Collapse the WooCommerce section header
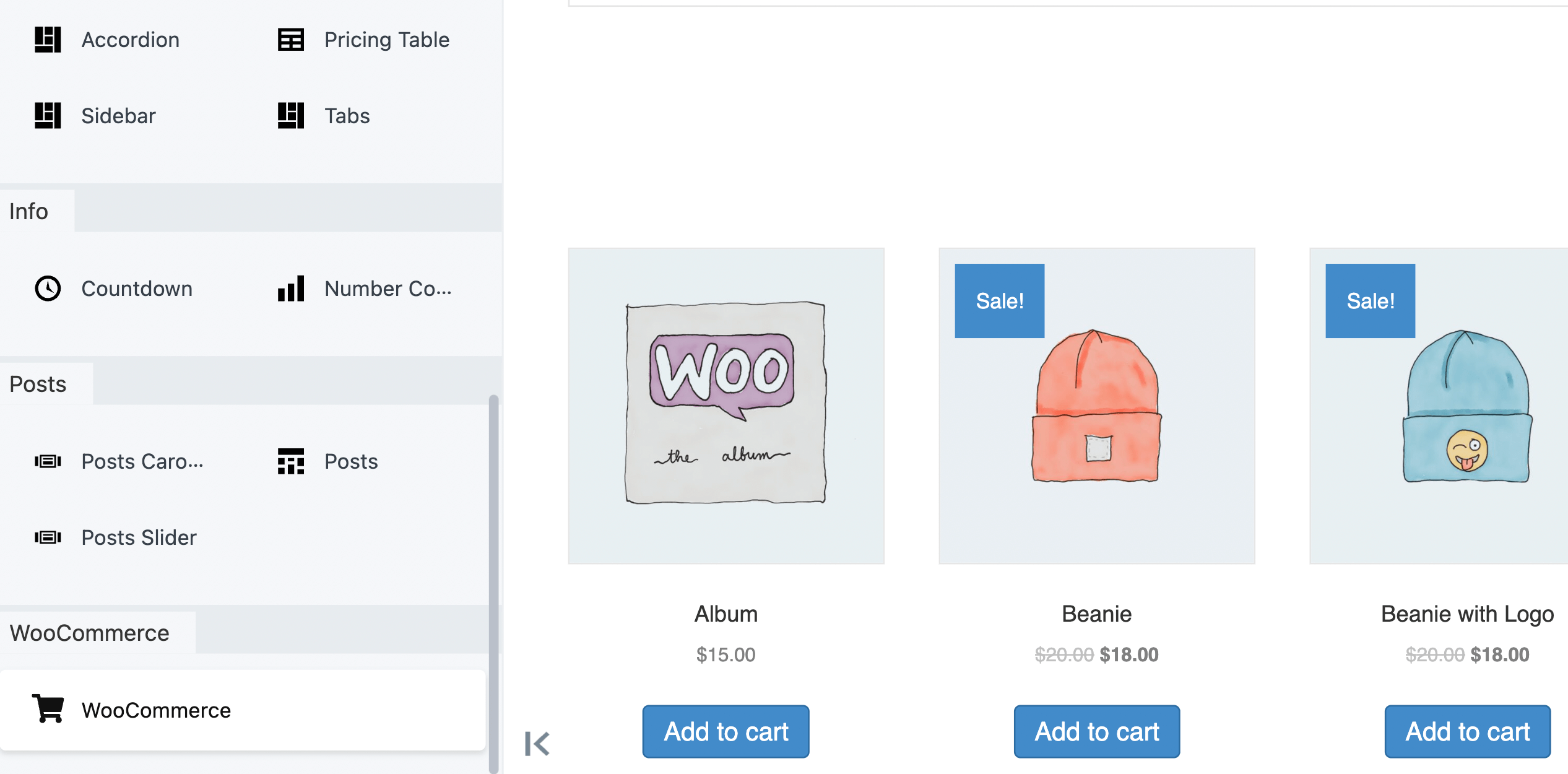Viewport: 1568px width, 774px height. (x=90, y=633)
